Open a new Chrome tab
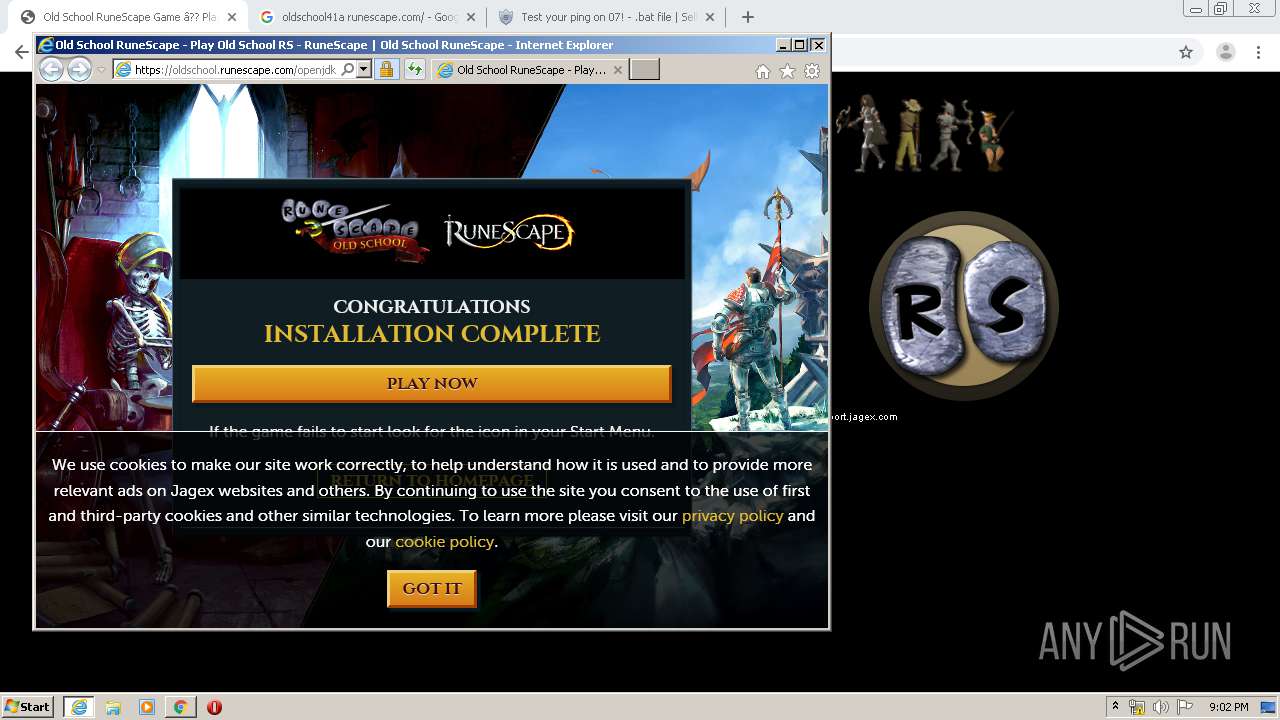This screenshot has width=1280, height=720. point(747,17)
